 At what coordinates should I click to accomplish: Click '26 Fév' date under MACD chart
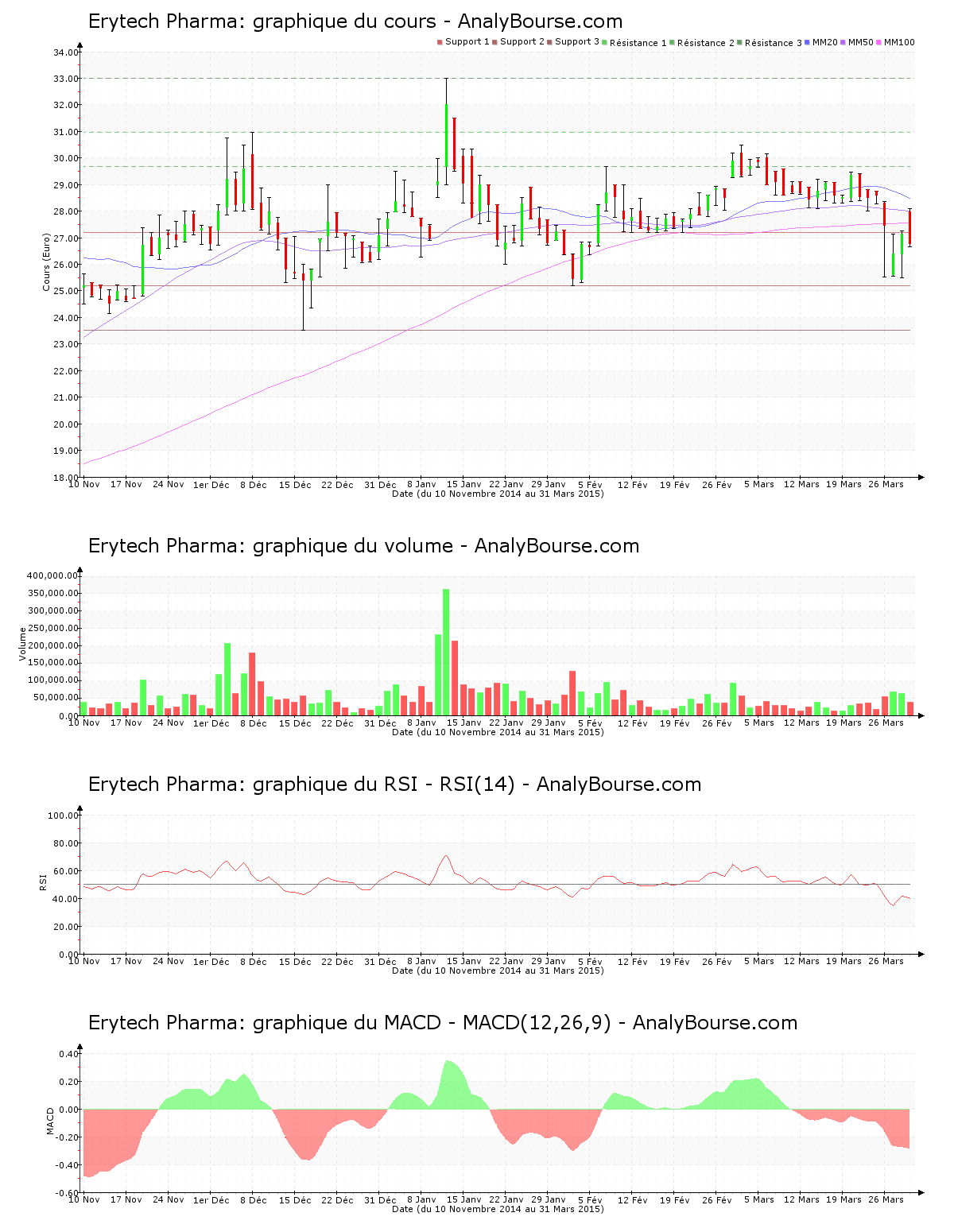717,1199
